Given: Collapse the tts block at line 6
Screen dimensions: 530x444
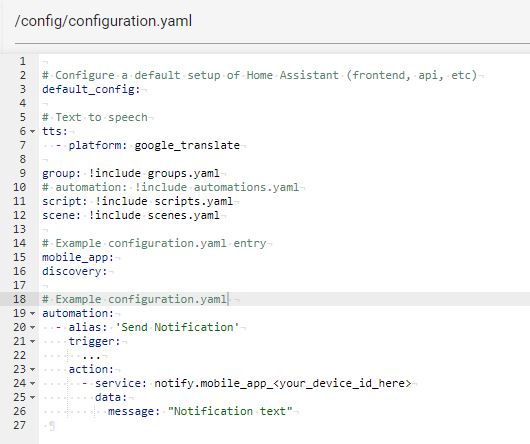Looking at the screenshot, I should [32, 131].
